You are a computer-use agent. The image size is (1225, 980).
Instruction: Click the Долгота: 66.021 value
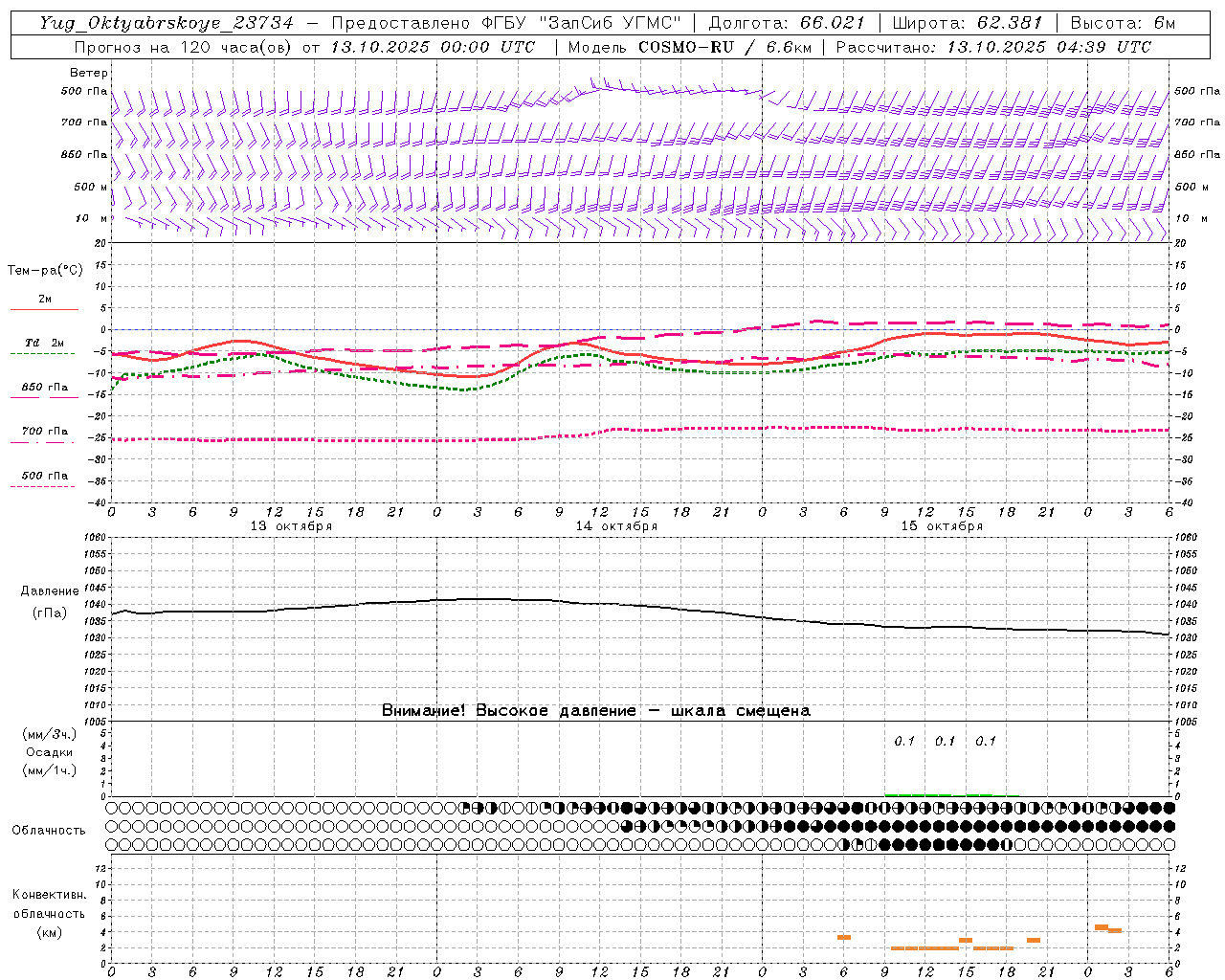coord(787,23)
